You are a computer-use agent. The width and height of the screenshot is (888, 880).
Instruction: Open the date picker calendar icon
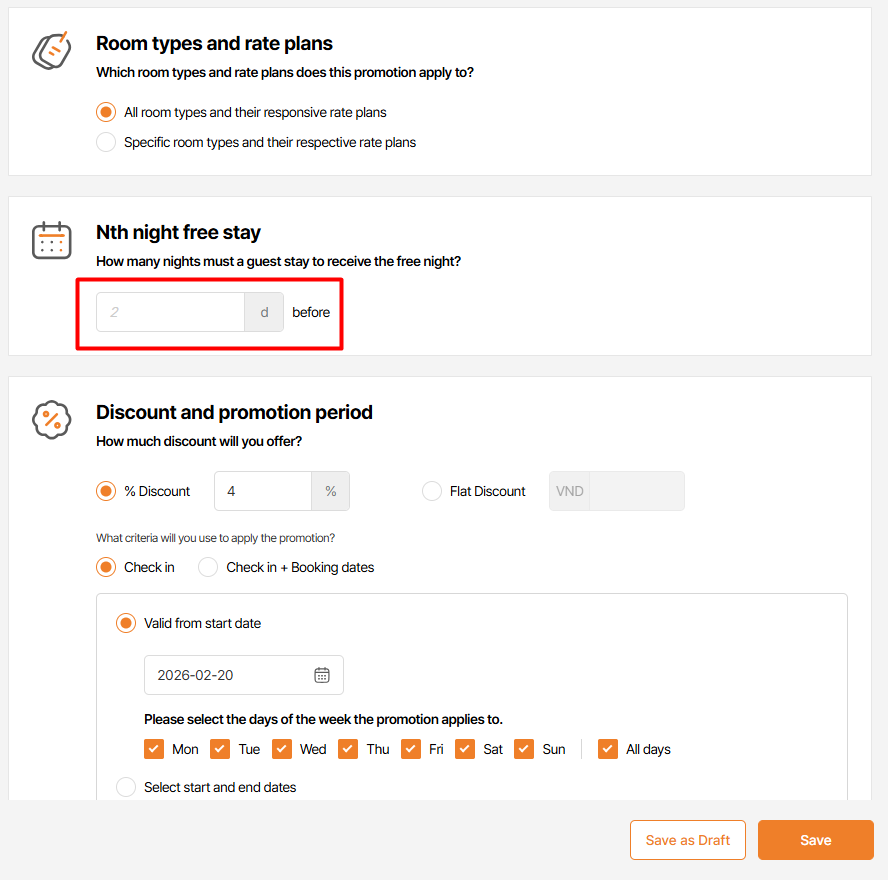pyautogui.click(x=322, y=675)
